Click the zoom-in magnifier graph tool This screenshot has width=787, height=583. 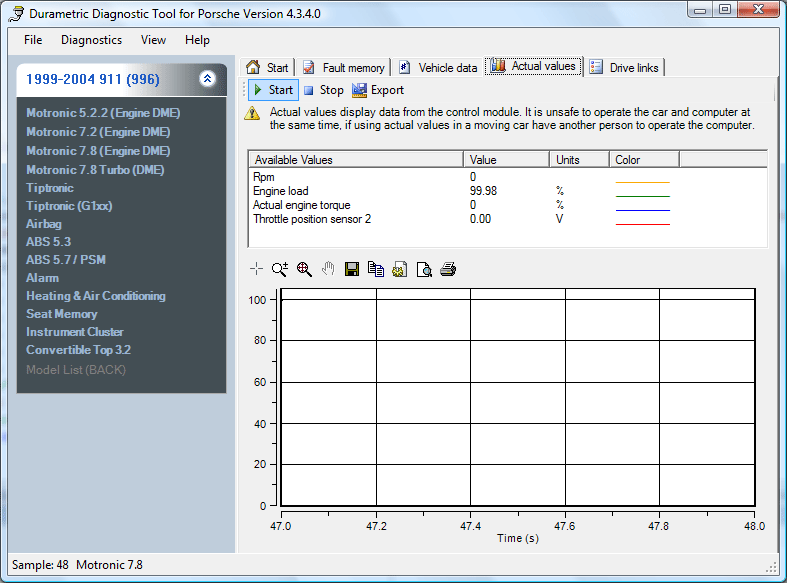point(280,269)
